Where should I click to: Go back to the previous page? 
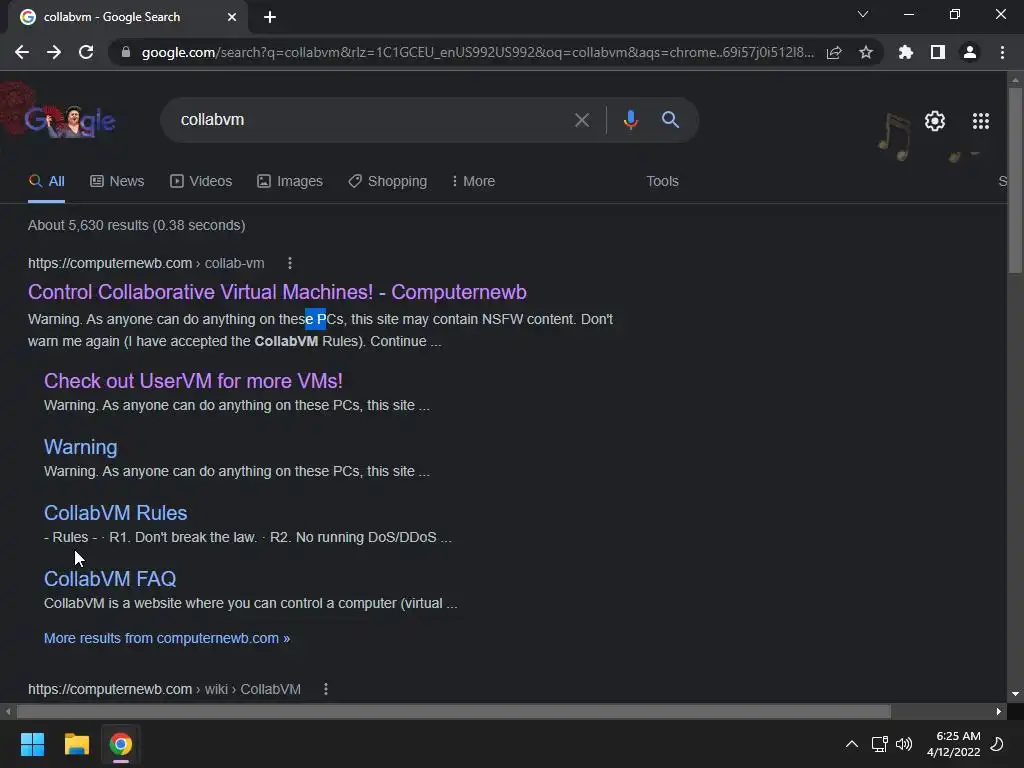point(22,52)
